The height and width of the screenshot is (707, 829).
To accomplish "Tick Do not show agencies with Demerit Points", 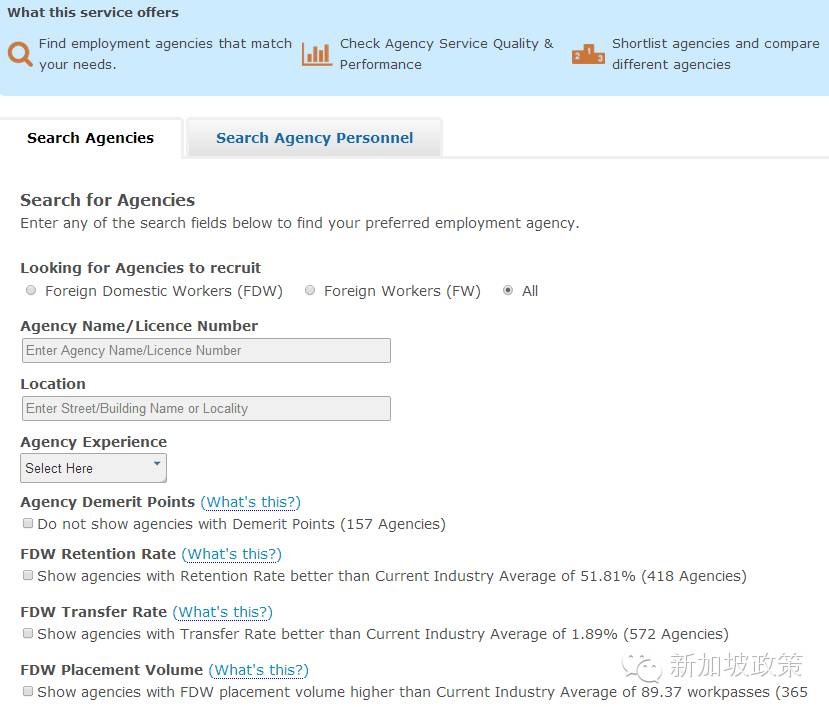I will point(28,523).
